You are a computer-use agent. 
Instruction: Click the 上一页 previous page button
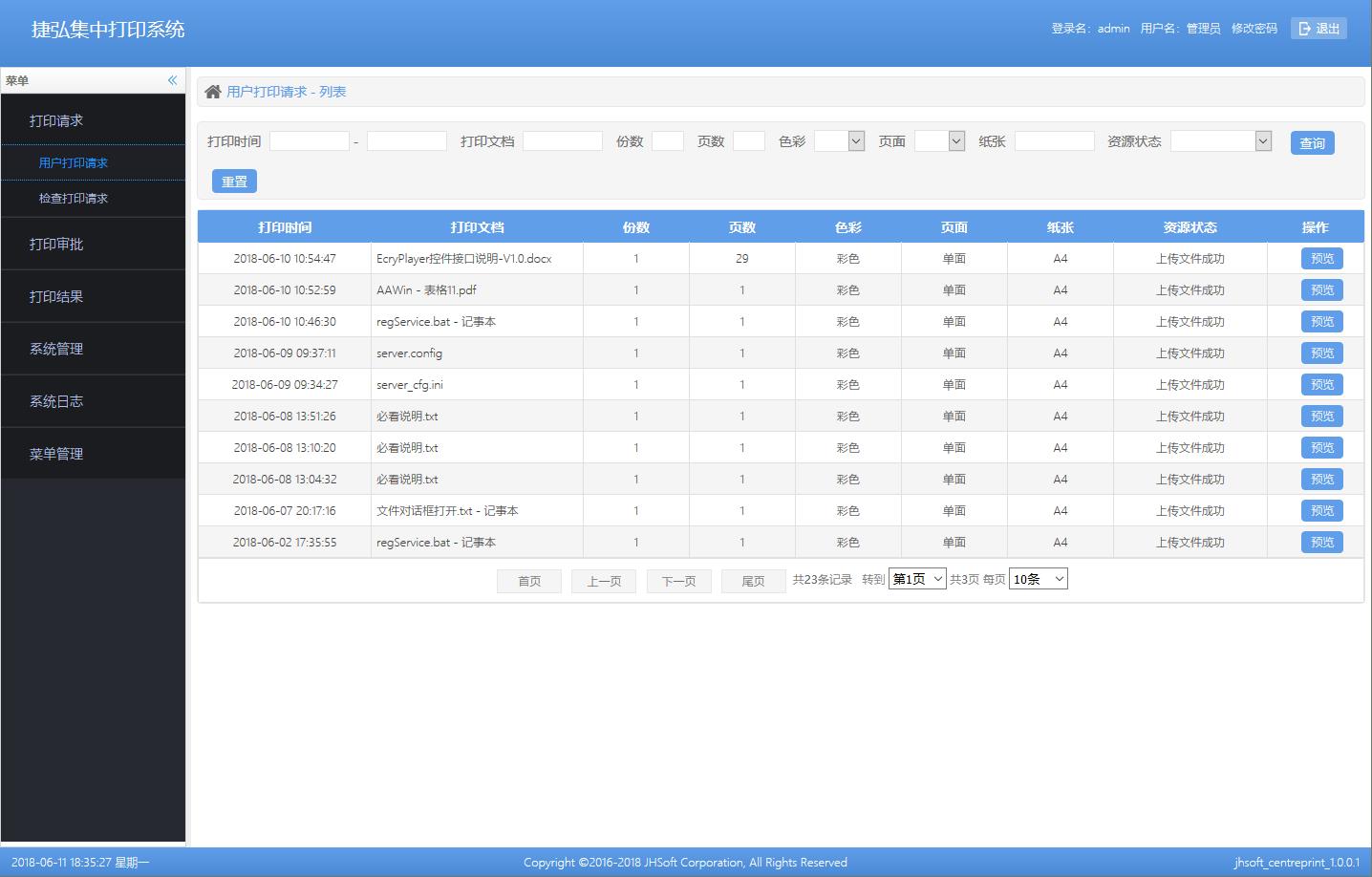[x=604, y=581]
